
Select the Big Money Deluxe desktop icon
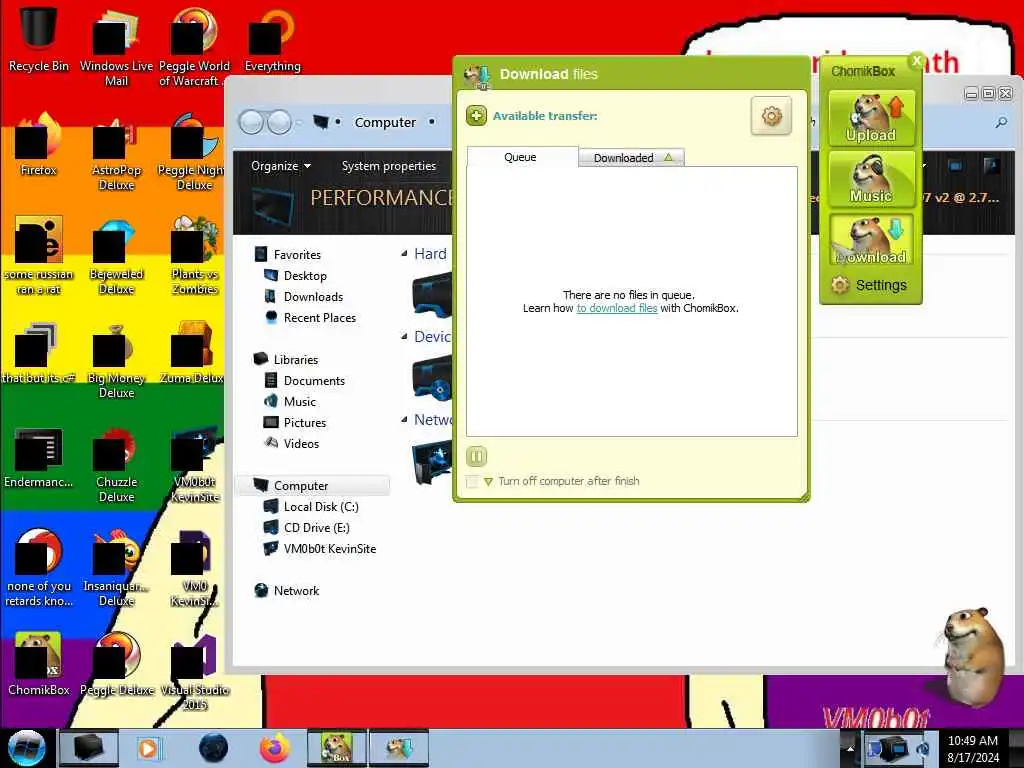point(116,360)
